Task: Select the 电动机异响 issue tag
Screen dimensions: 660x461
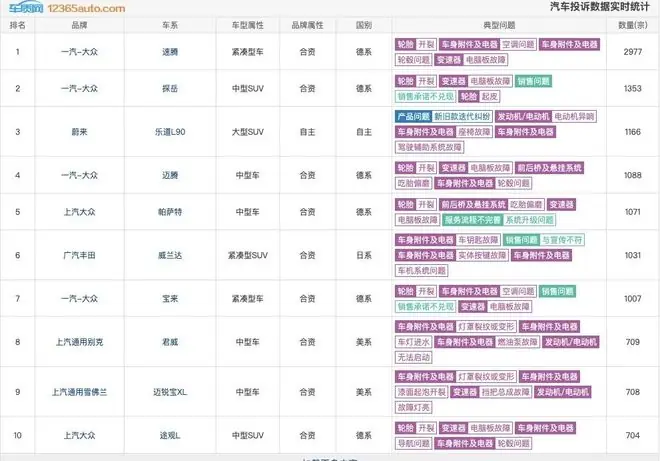Action: 574,117
